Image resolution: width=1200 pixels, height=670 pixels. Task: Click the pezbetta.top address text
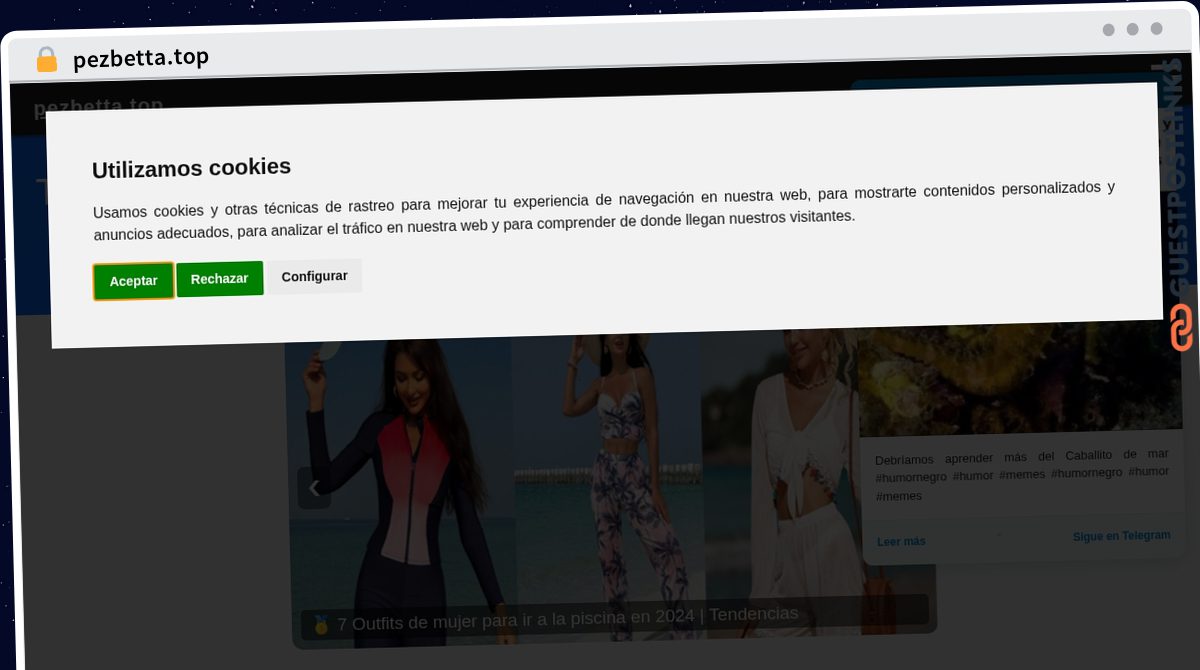[141, 58]
